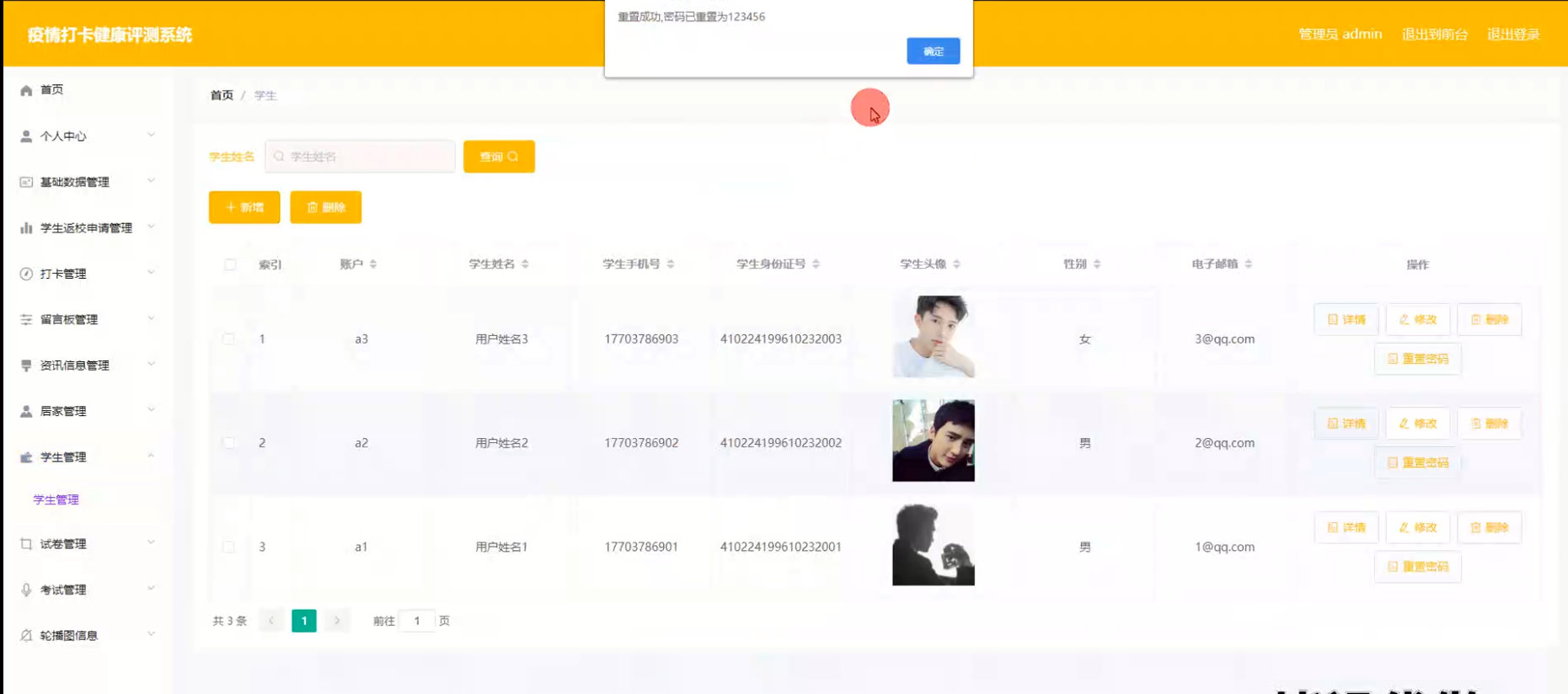Sort by 账户 column arrows
The image size is (1568, 694).
point(373,264)
